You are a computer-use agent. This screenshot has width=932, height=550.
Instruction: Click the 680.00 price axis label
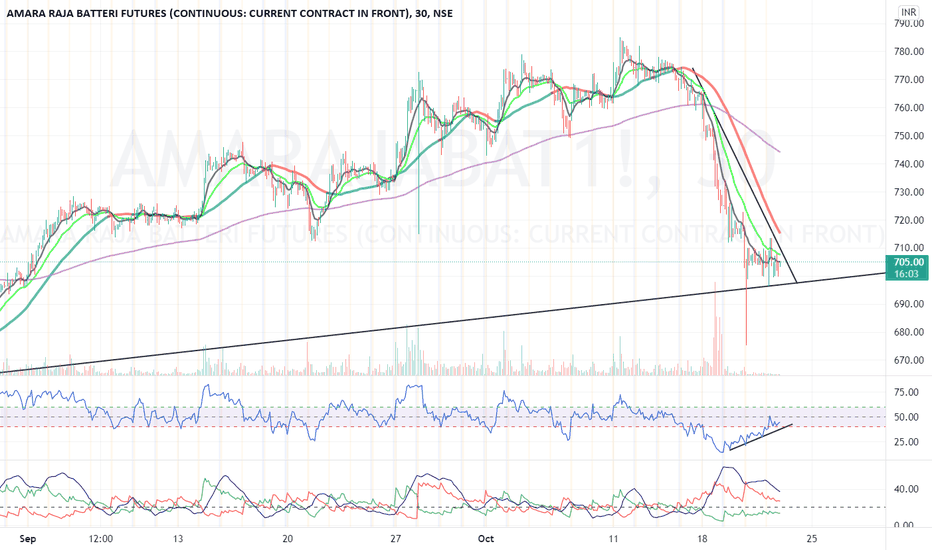(x=909, y=332)
